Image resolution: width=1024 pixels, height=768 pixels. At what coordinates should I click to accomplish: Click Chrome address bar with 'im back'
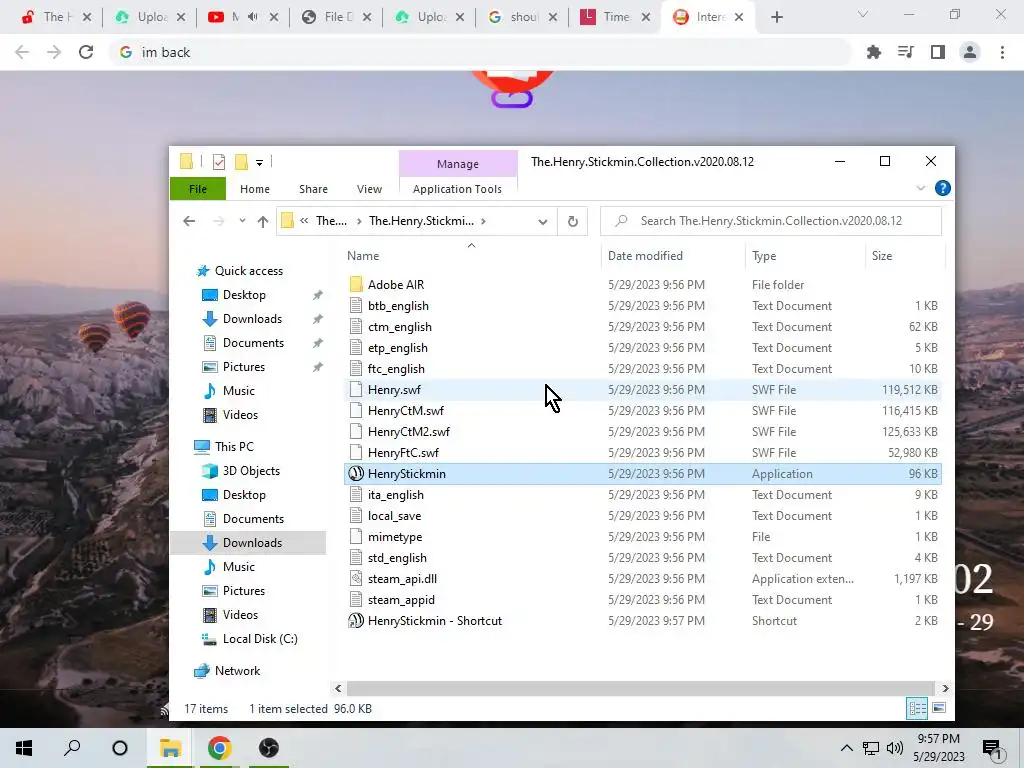click(x=480, y=52)
